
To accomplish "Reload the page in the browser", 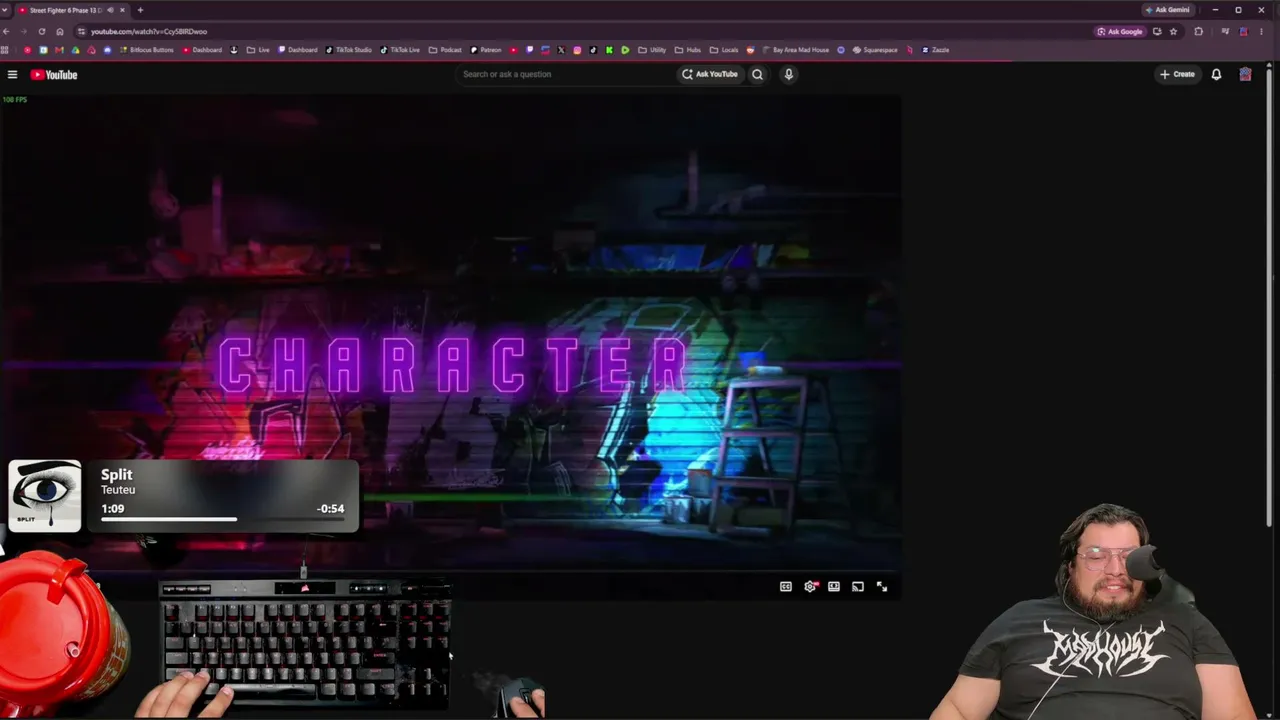I will click(x=41, y=31).
